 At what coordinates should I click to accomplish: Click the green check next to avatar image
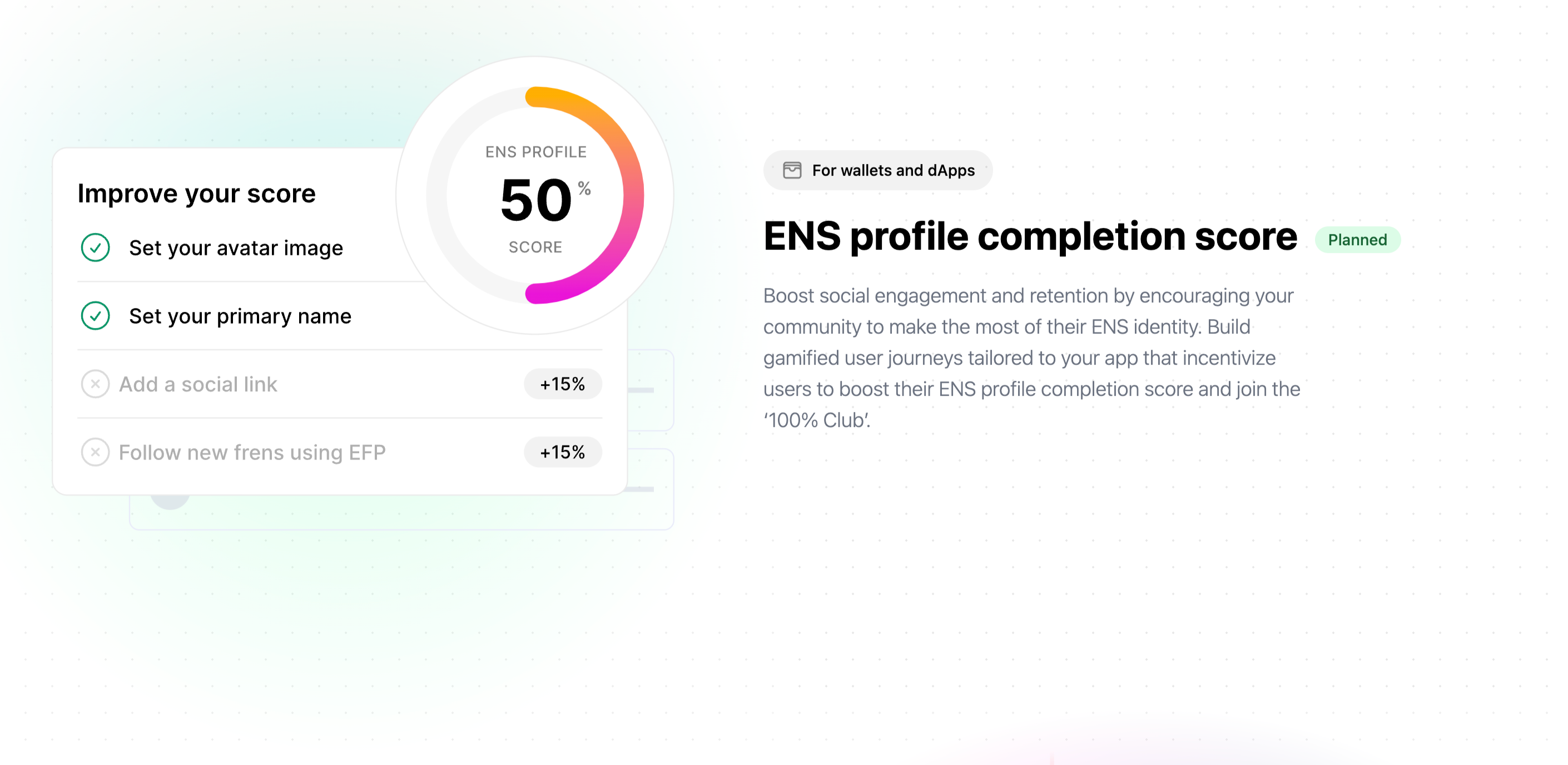pos(95,248)
